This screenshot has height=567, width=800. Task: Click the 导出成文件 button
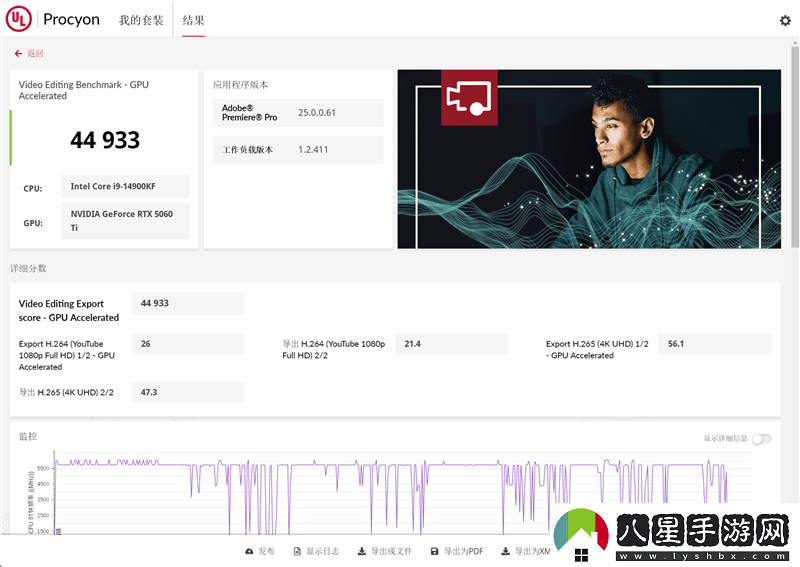coord(390,551)
